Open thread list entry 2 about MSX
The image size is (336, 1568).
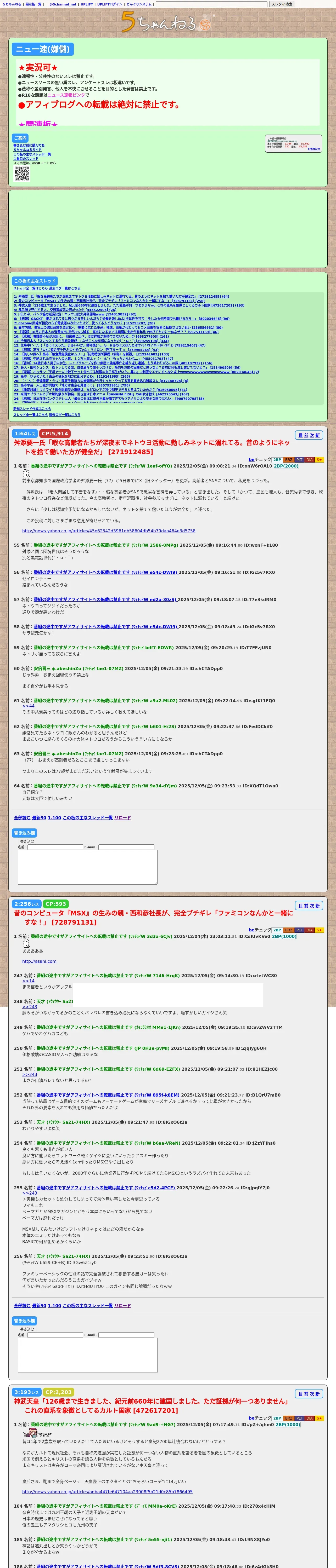pyautogui.click(x=109, y=301)
